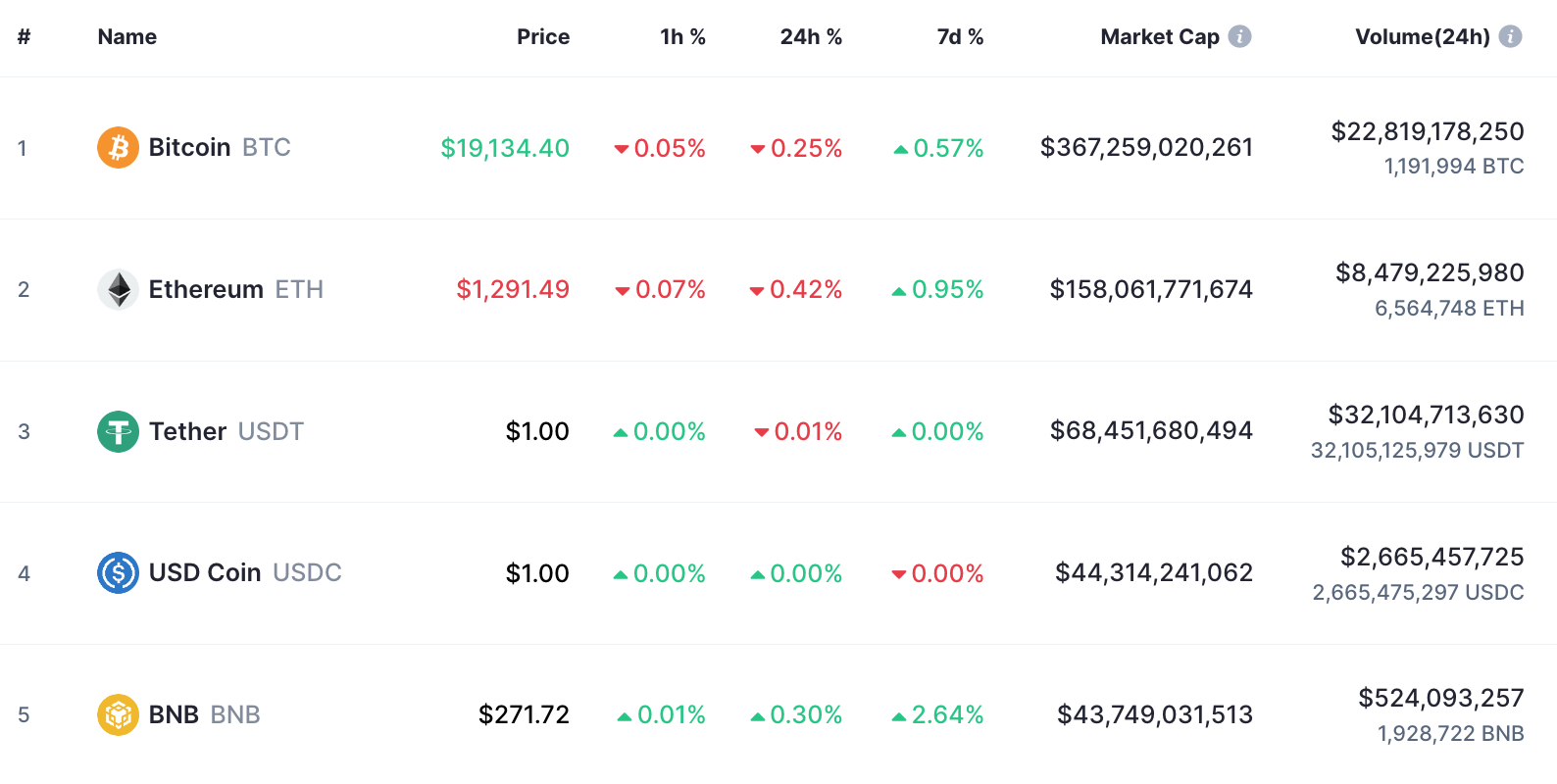Screen dimensions: 1557x784
Task: Click the green up-arrow beside BNB's 7d change
Action: [x=900, y=715]
